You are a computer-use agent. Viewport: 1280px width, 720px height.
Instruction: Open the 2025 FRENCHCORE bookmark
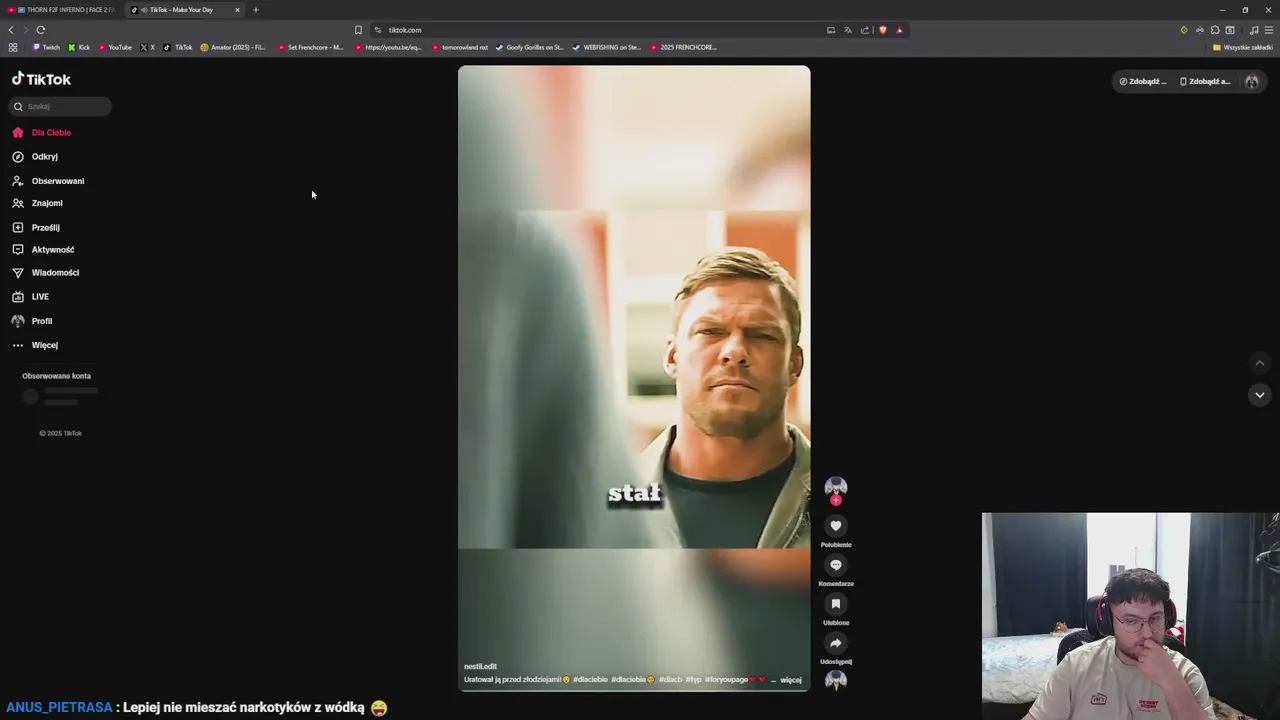pos(684,47)
